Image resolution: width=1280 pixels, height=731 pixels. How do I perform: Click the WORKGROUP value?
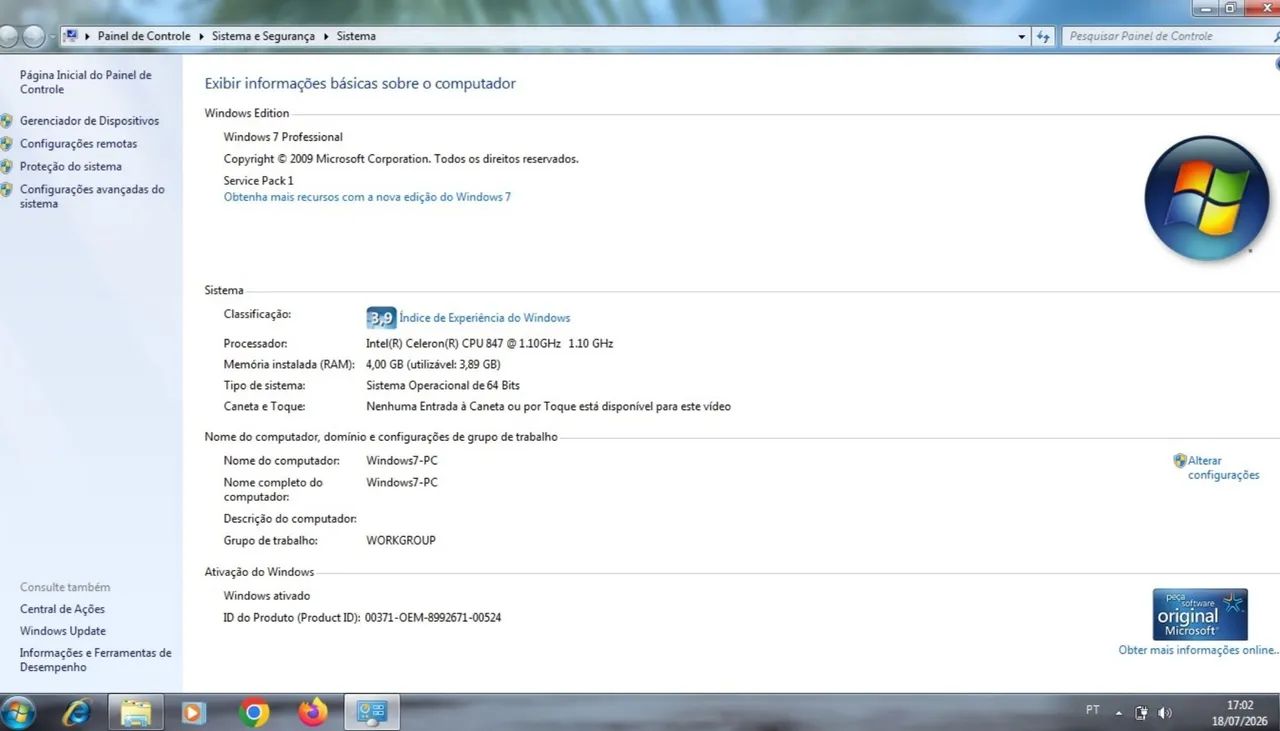pyautogui.click(x=401, y=540)
